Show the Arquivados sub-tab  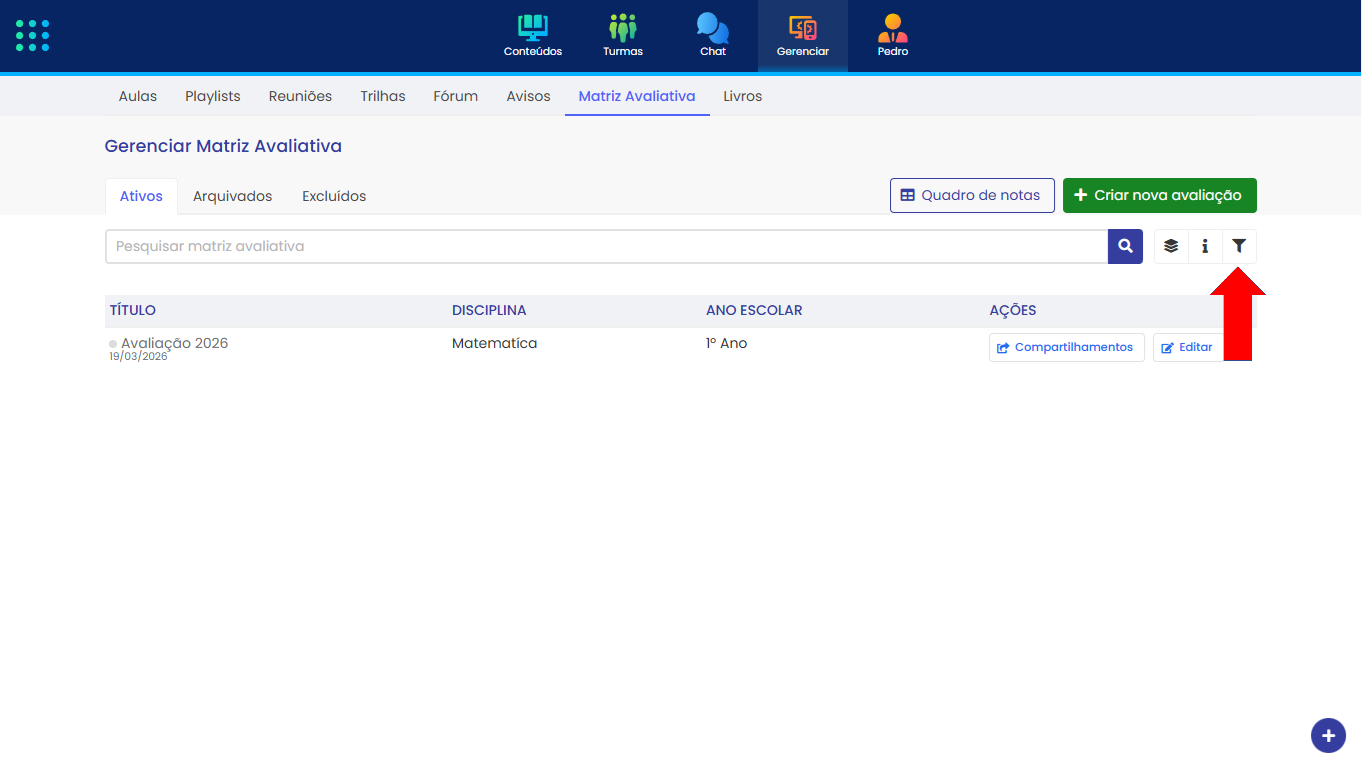(x=232, y=196)
